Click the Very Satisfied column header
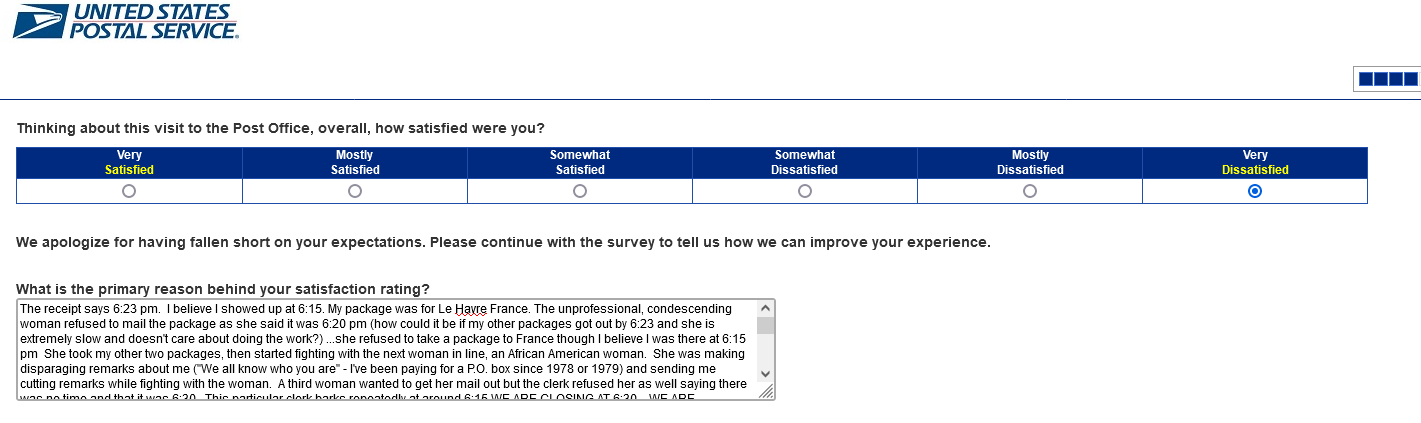Image resolution: width=1421 pixels, height=423 pixels. pos(129,162)
